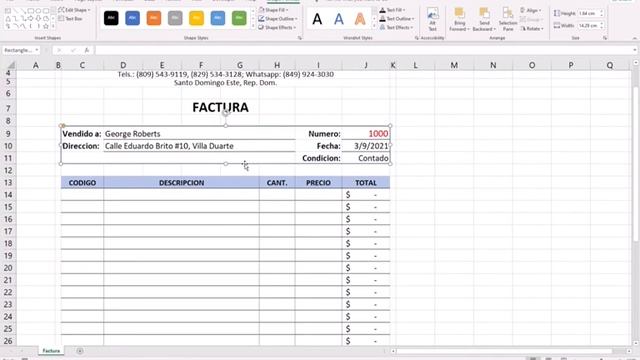Apply the orange outlined WordArt A style
Screen dimensions: 640x360
coord(360,19)
